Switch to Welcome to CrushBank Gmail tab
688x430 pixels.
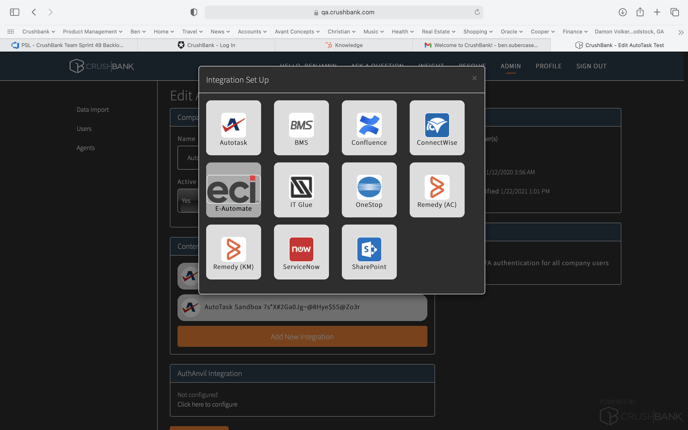(x=481, y=45)
